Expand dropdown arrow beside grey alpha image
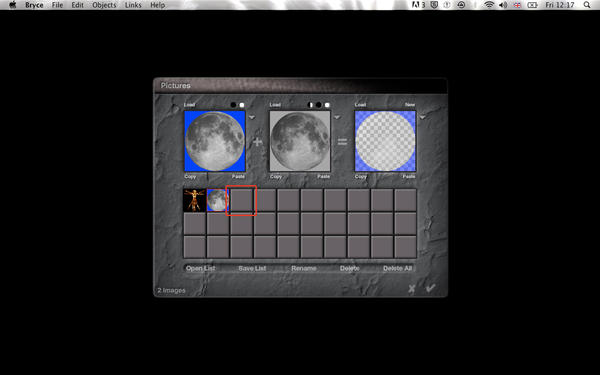The width and height of the screenshot is (600, 375). click(x=337, y=117)
